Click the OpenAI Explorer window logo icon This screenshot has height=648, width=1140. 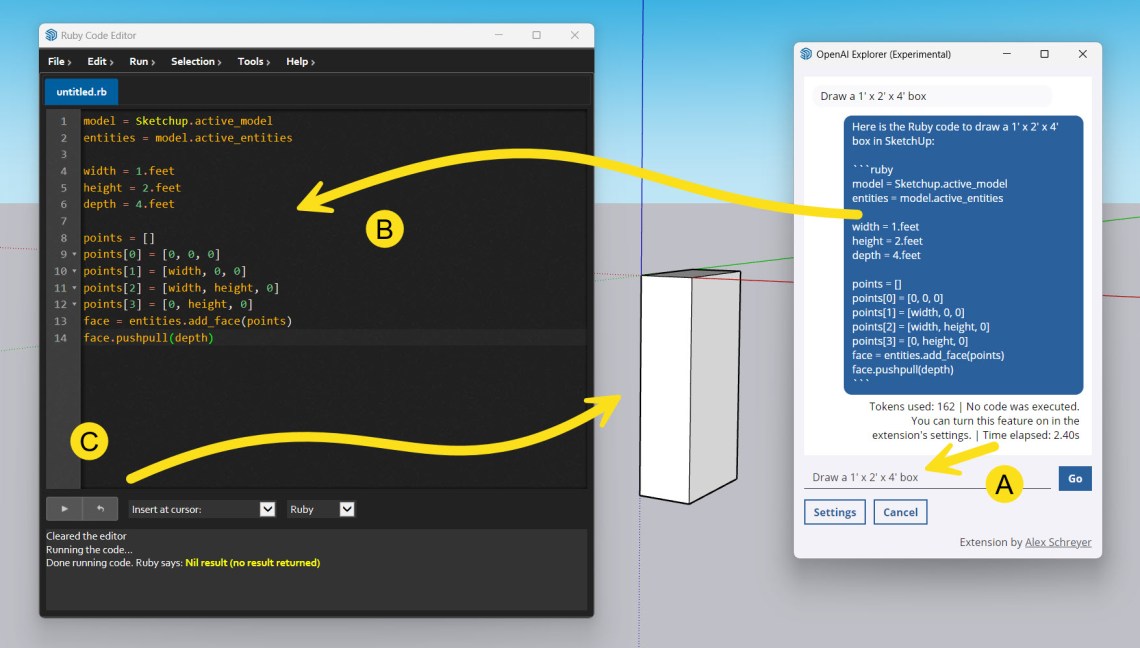(x=806, y=54)
